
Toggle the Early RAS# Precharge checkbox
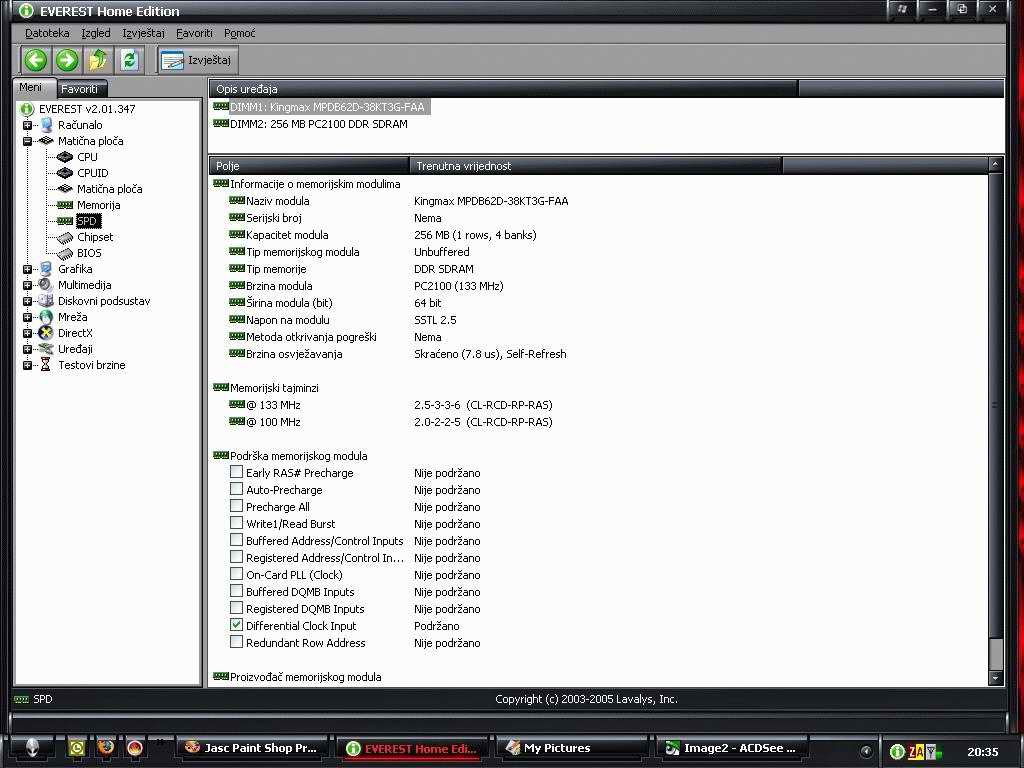237,472
